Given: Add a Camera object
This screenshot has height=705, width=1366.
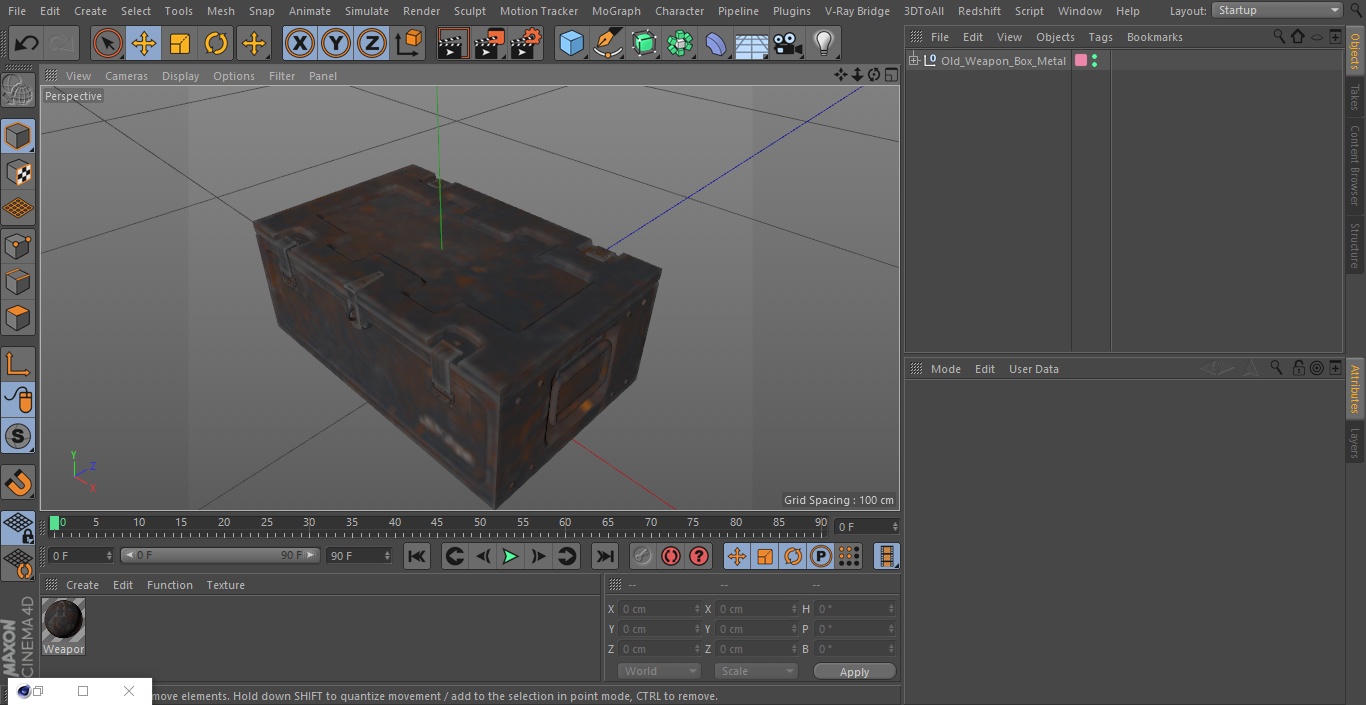Looking at the screenshot, I should (787, 43).
